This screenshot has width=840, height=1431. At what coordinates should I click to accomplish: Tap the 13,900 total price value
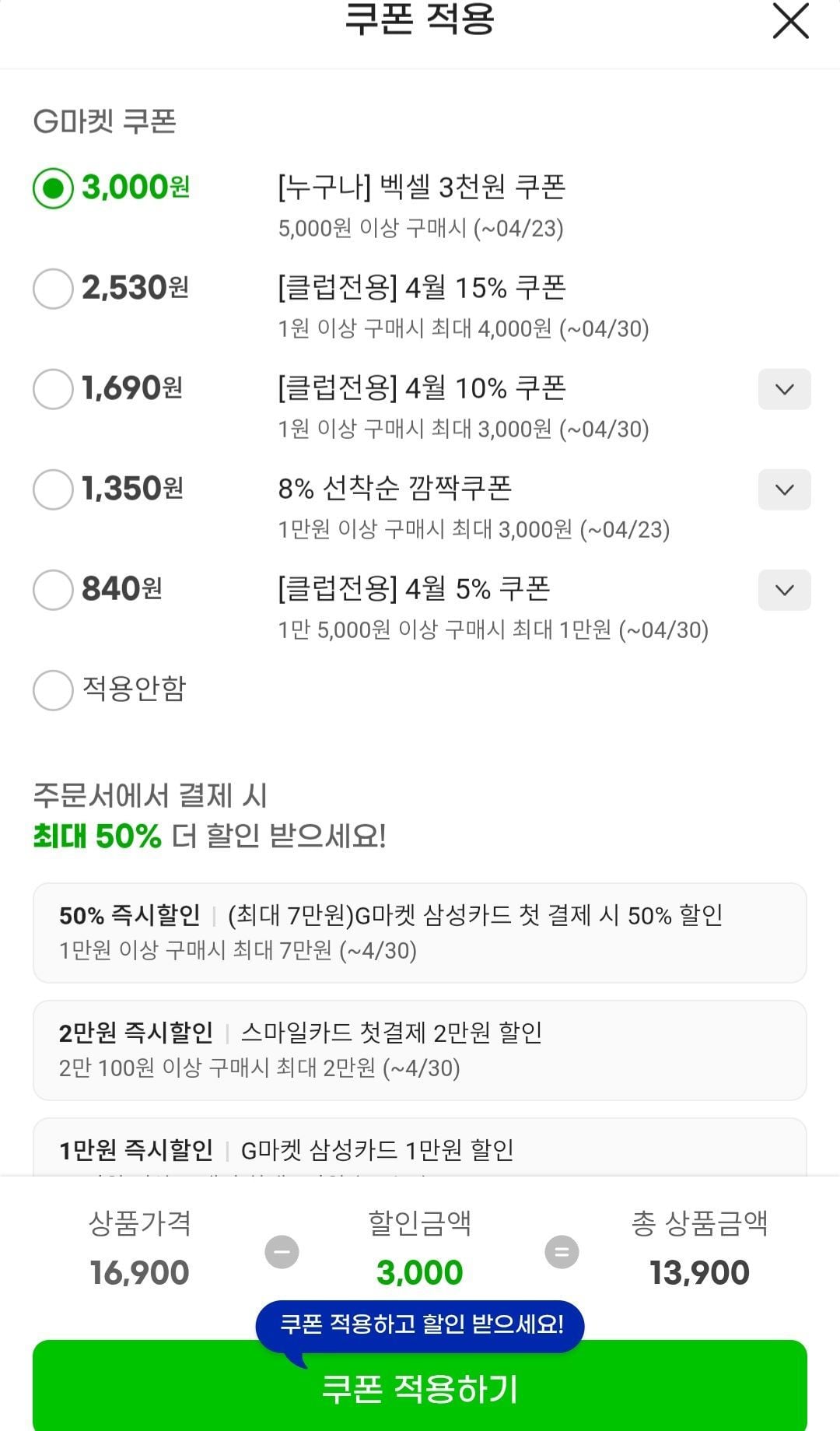(699, 1273)
